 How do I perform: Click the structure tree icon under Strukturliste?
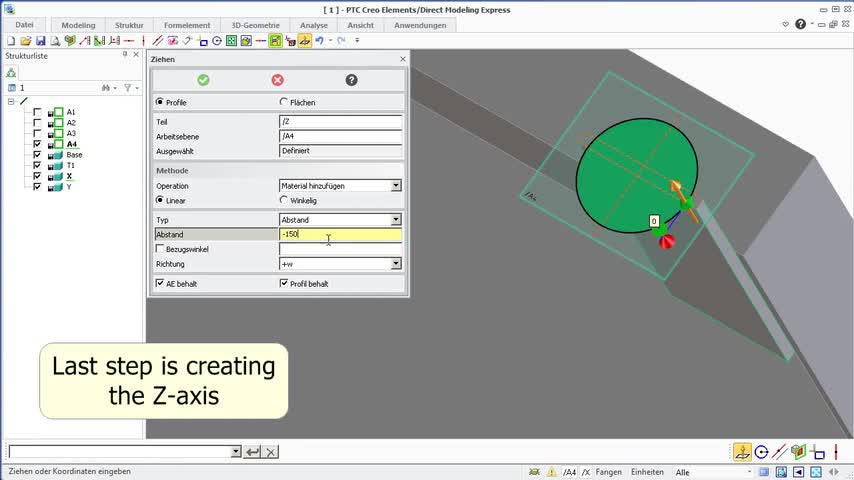(11, 73)
